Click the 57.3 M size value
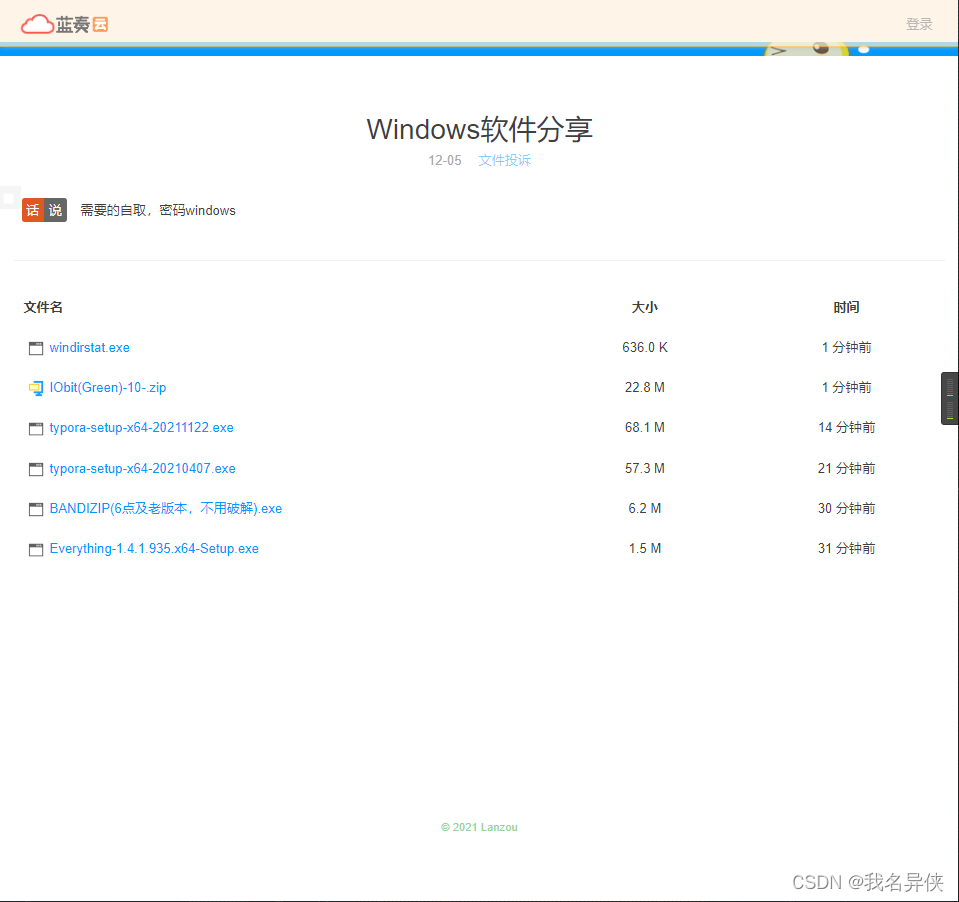 point(645,468)
